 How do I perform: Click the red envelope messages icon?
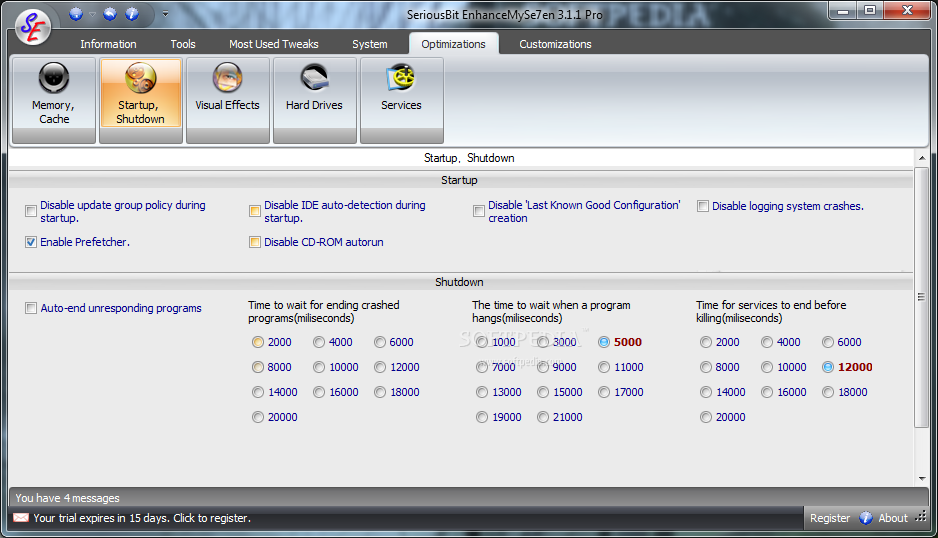coord(21,518)
